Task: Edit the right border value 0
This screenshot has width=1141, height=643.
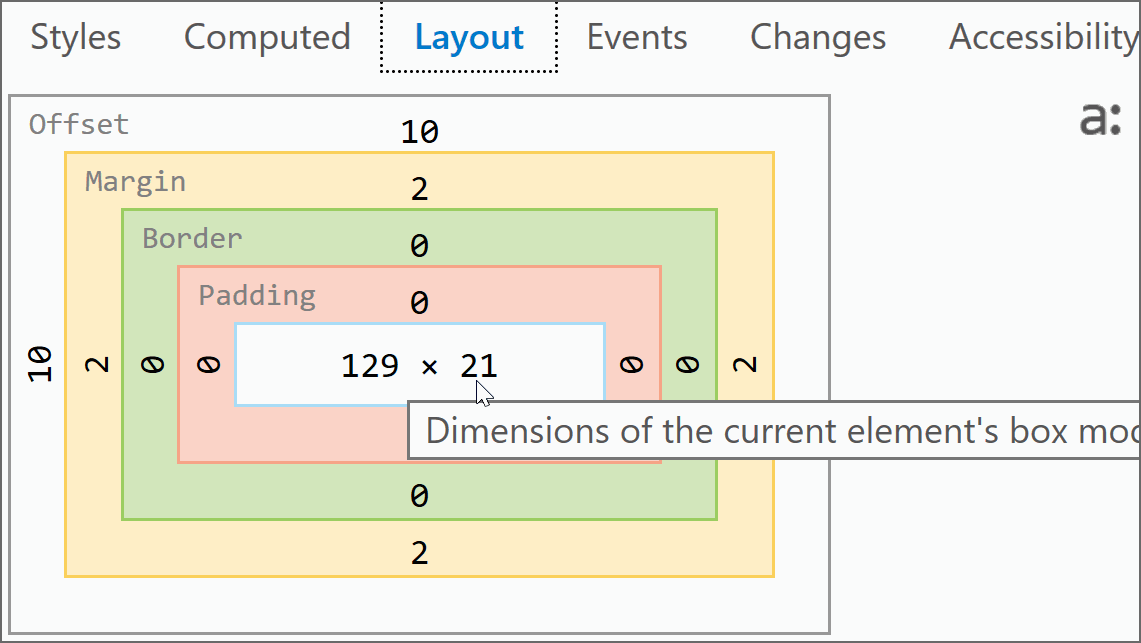Action: 688,365
